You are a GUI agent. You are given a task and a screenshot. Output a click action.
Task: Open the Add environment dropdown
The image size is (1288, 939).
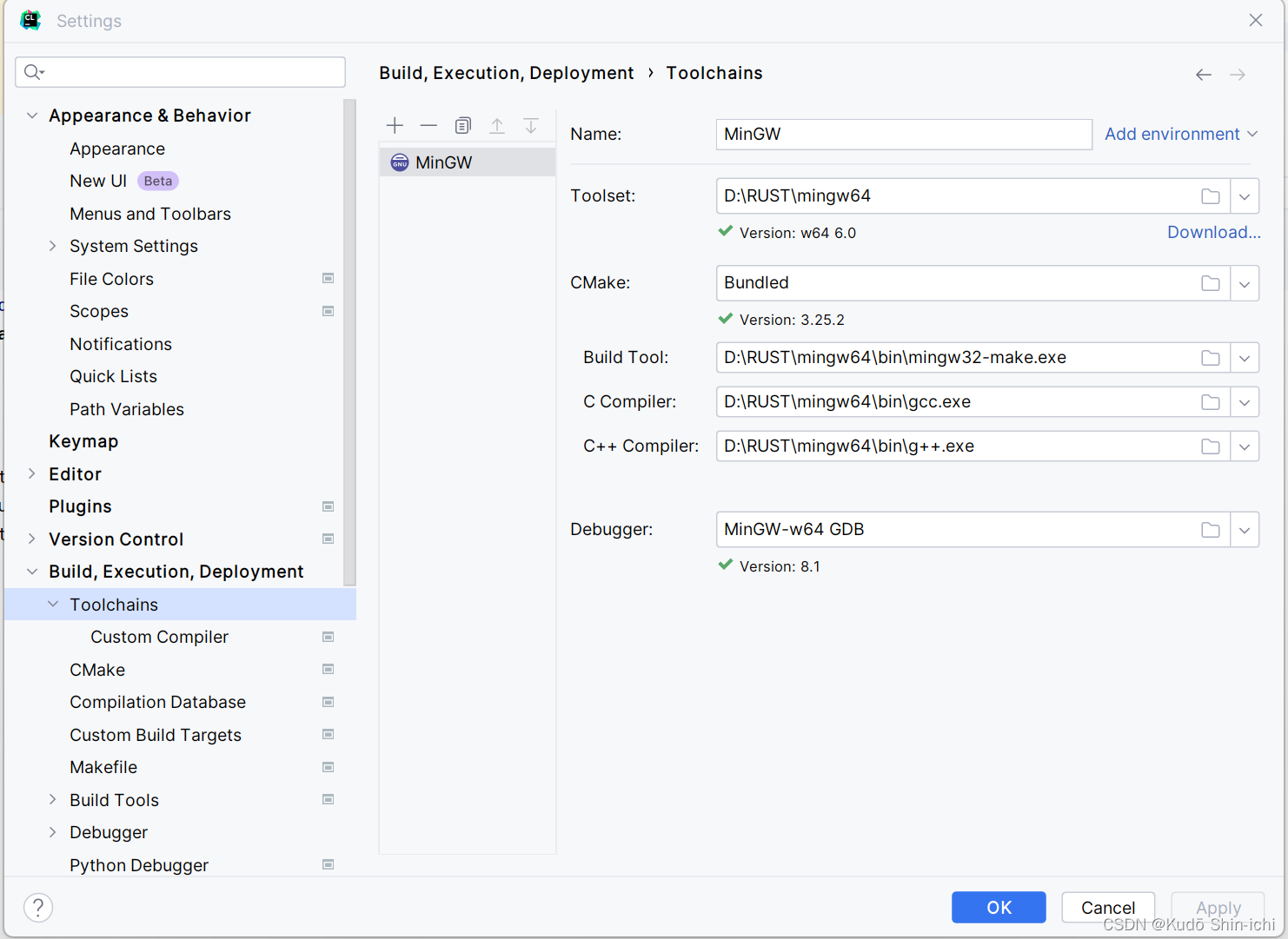click(1181, 134)
